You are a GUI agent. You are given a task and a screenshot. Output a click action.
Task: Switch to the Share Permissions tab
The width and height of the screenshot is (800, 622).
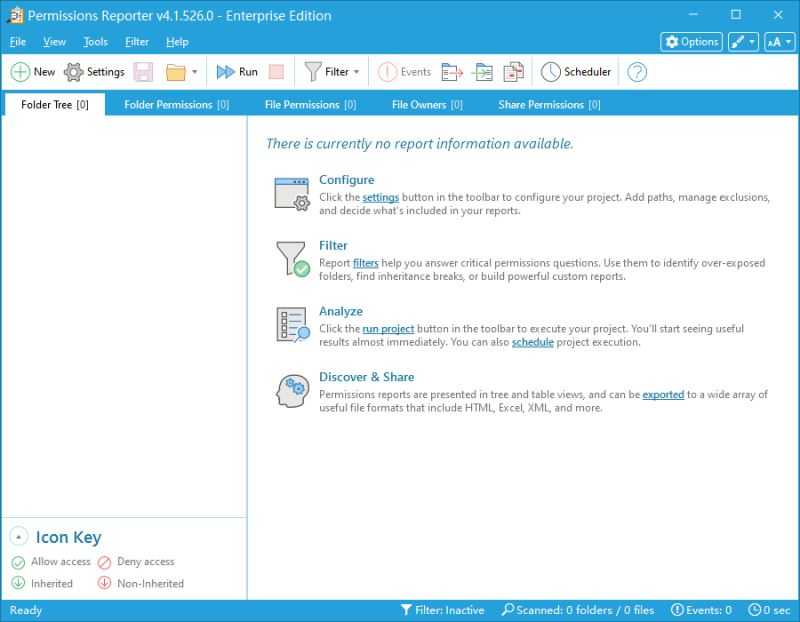tap(549, 104)
